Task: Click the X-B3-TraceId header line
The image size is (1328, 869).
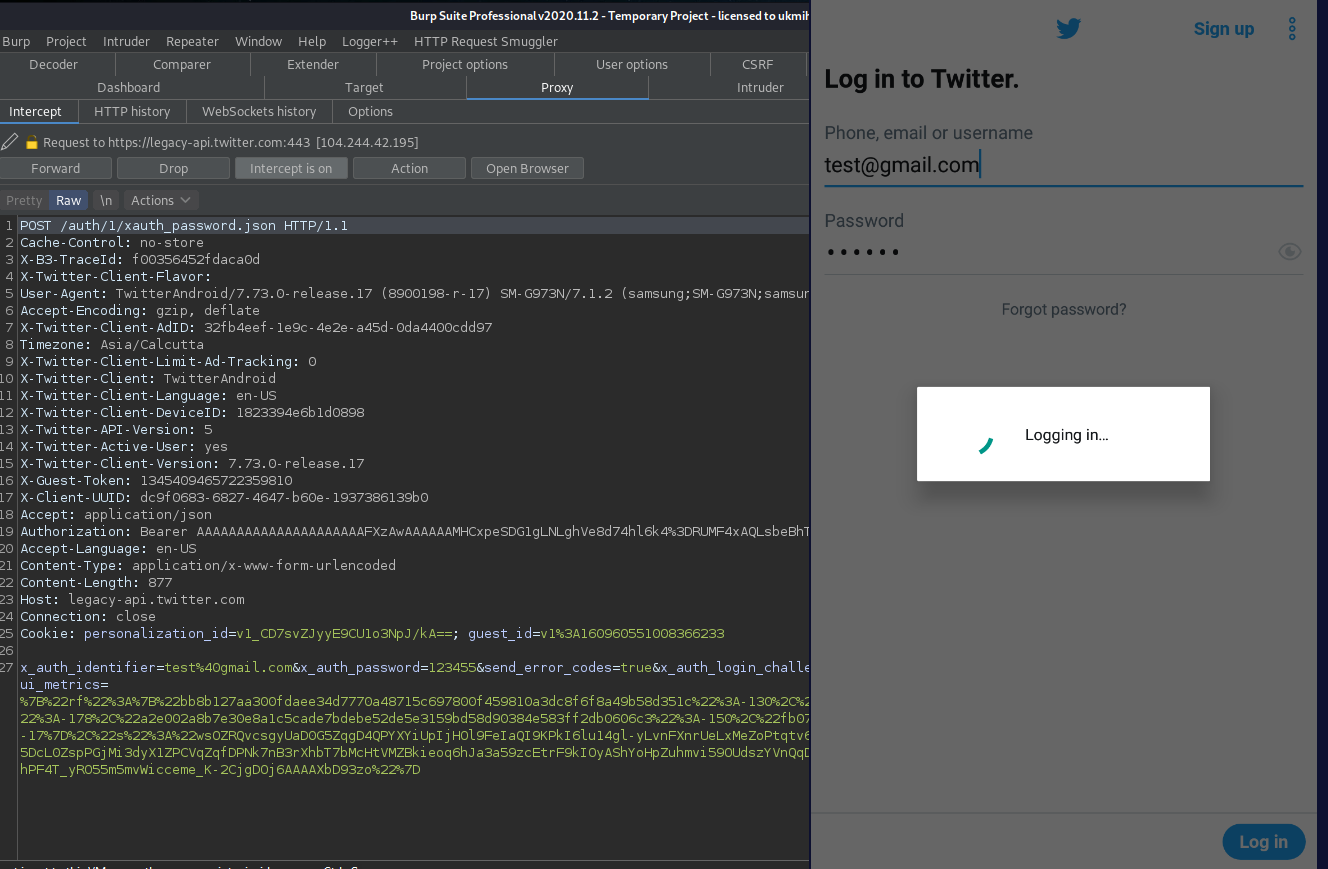Action: (x=140, y=260)
